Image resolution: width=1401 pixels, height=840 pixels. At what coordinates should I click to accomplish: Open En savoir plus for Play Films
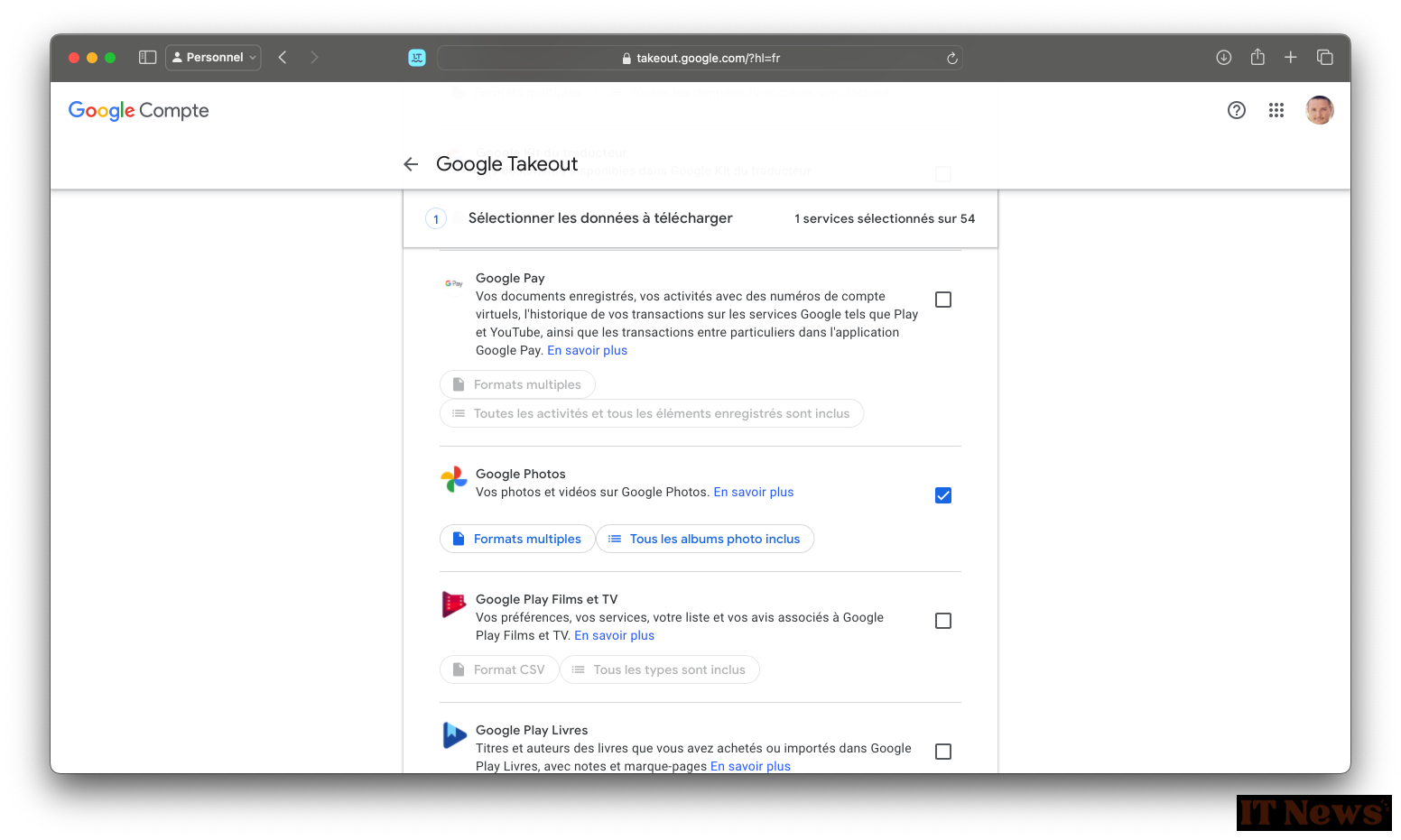(x=614, y=635)
